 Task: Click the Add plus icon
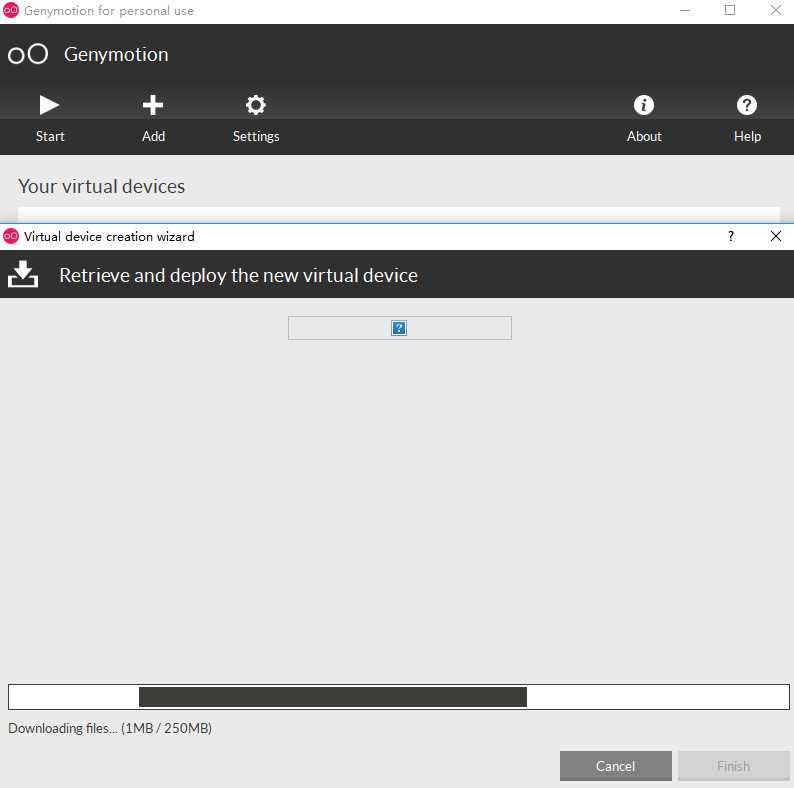point(152,105)
